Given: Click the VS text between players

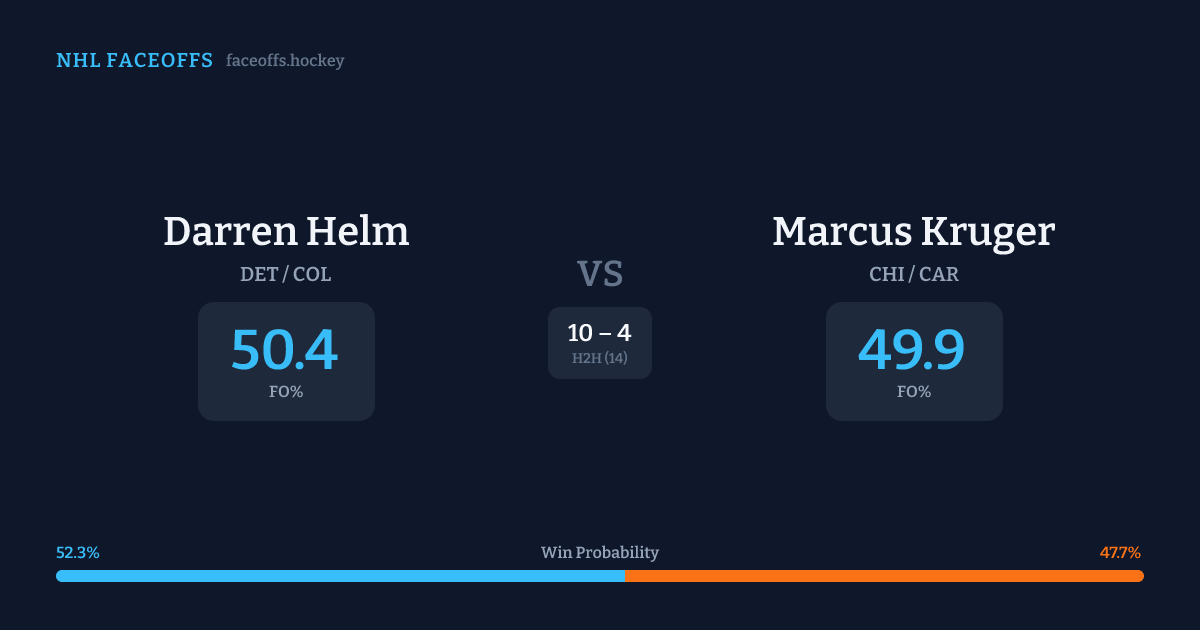Looking at the screenshot, I should (x=600, y=274).
